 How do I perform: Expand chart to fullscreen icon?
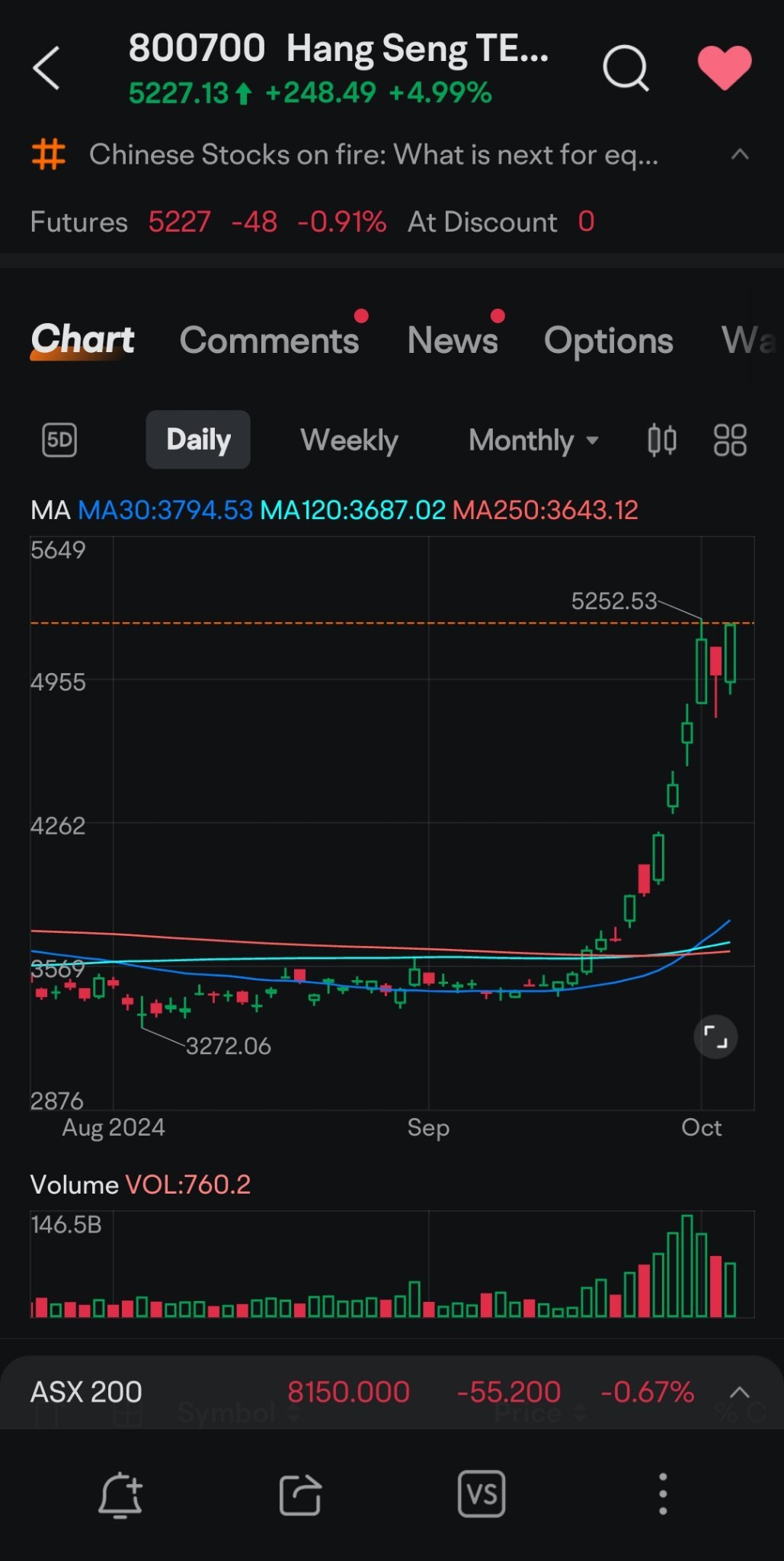click(715, 1037)
